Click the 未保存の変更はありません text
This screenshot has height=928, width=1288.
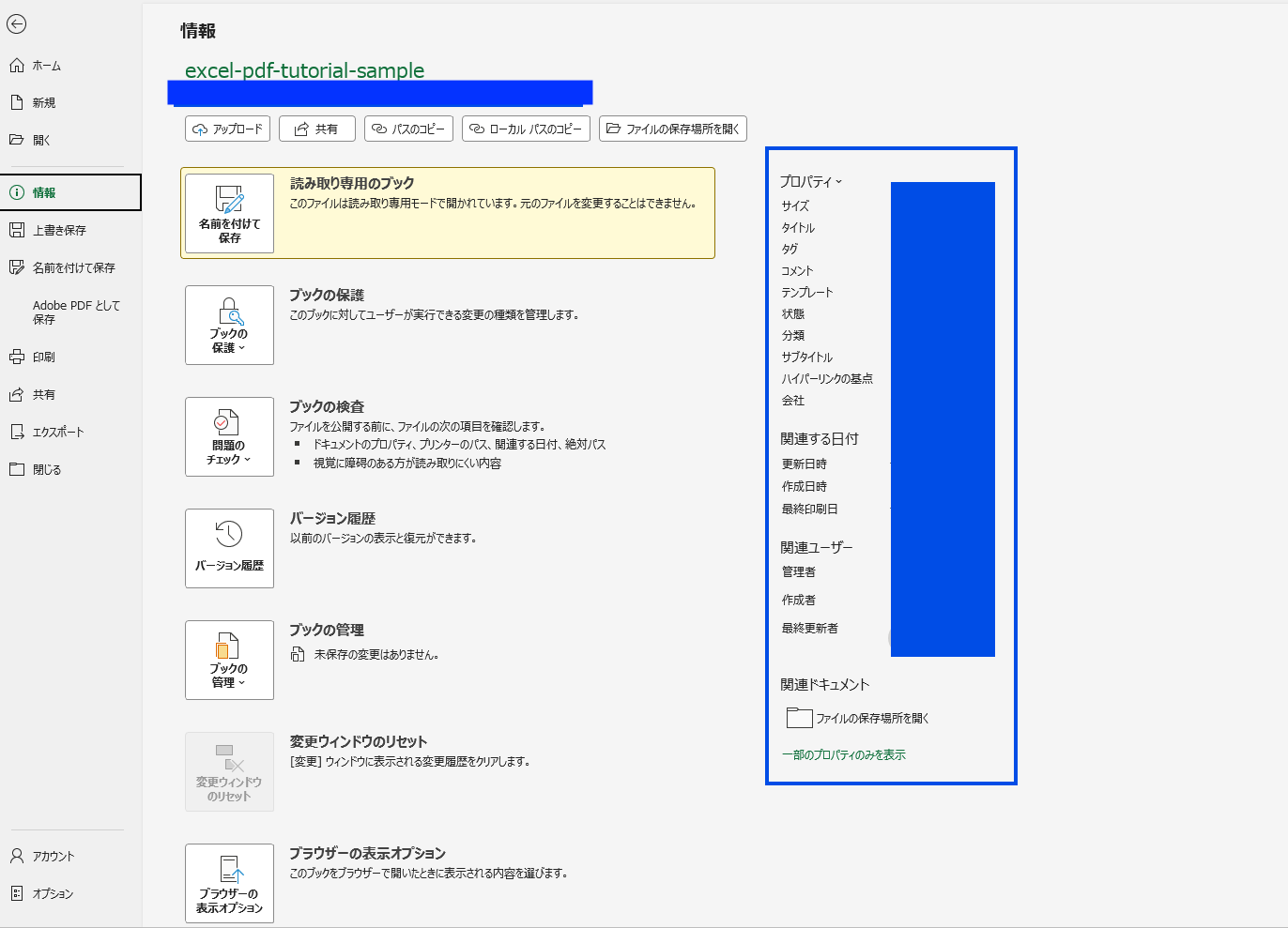(376, 654)
